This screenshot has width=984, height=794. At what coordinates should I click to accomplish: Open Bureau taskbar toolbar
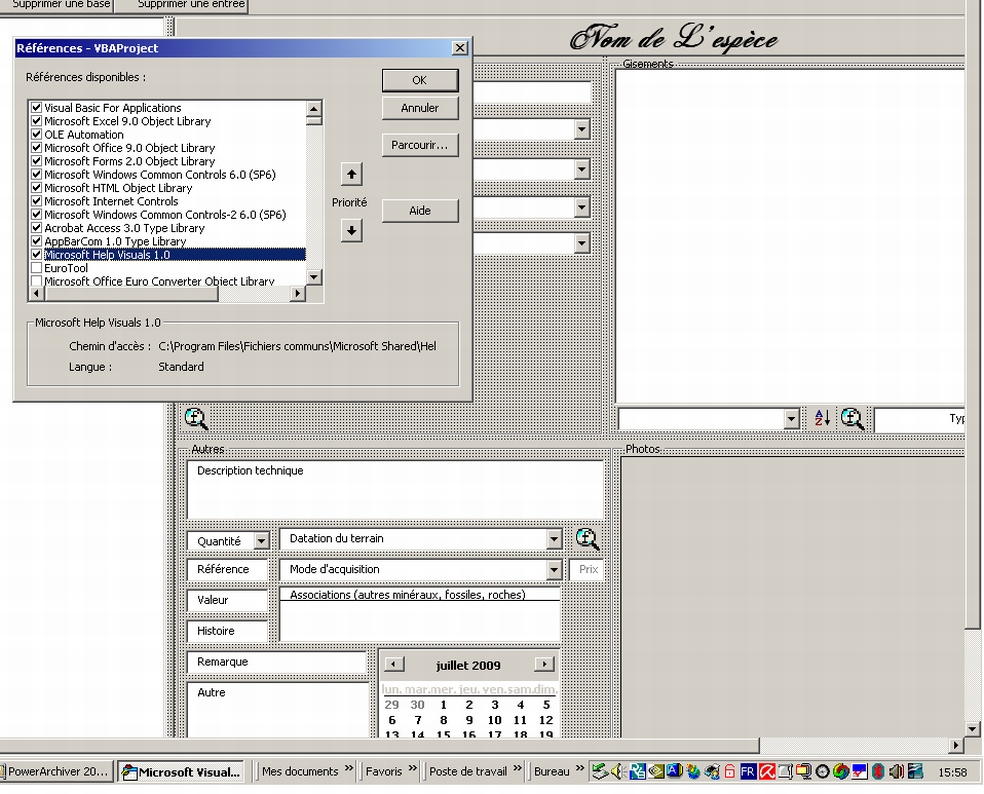552,771
